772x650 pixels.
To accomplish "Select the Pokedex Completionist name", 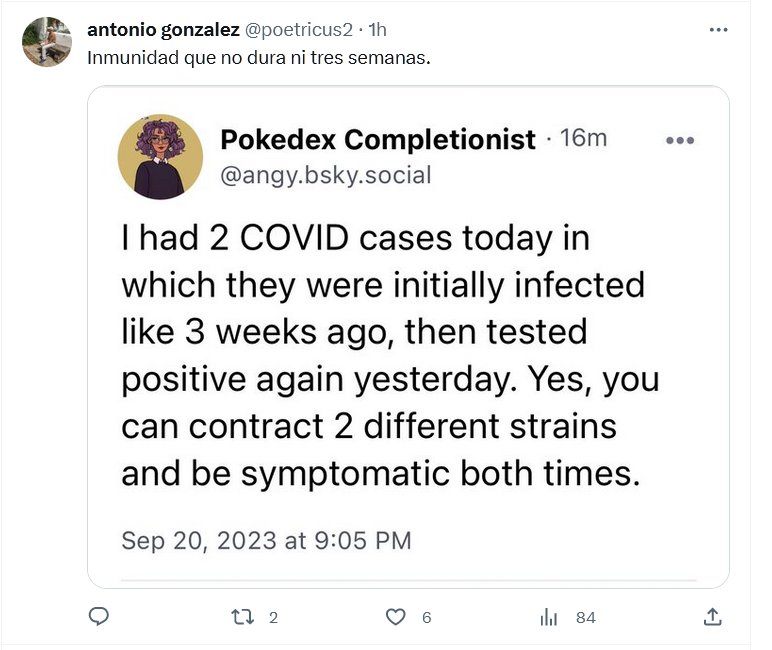I will point(378,140).
